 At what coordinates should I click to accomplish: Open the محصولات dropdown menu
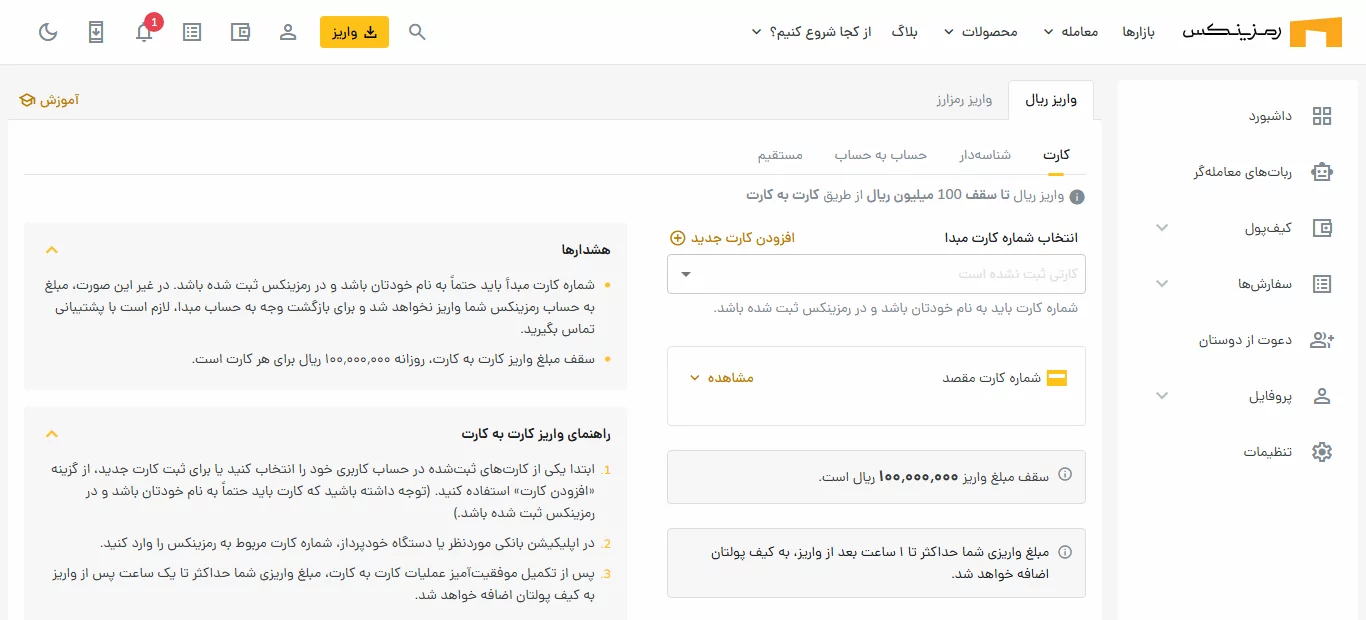click(981, 32)
